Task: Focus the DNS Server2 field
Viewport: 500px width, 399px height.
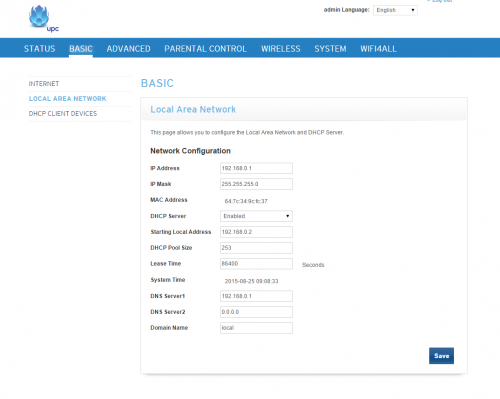Action: click(x=256, y=312)
